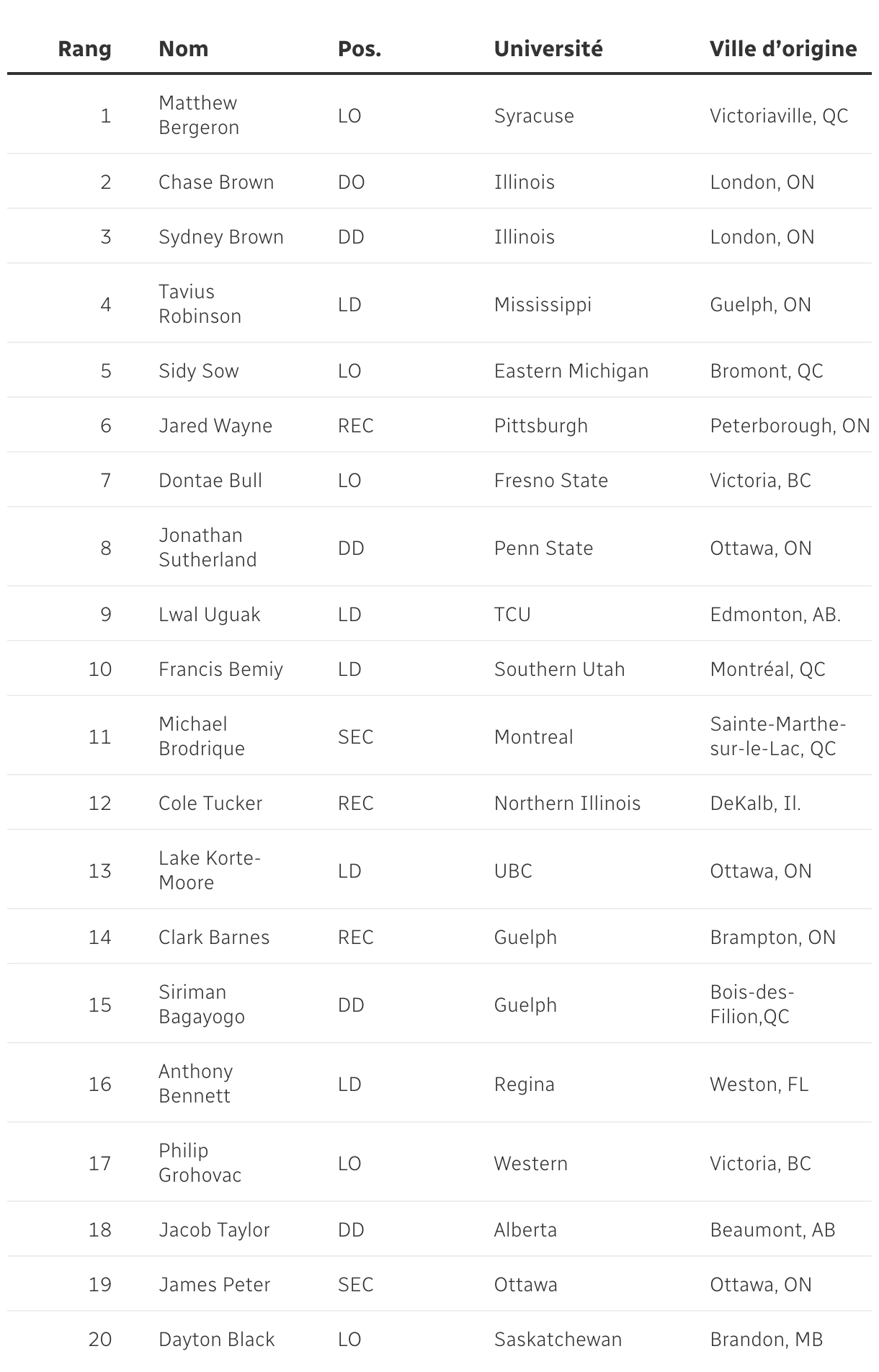Image resolution: width=879 pixels, height=1372 pixels.
Task: Select the Northern Illinois university cell
Action: (x=567, y=803)
